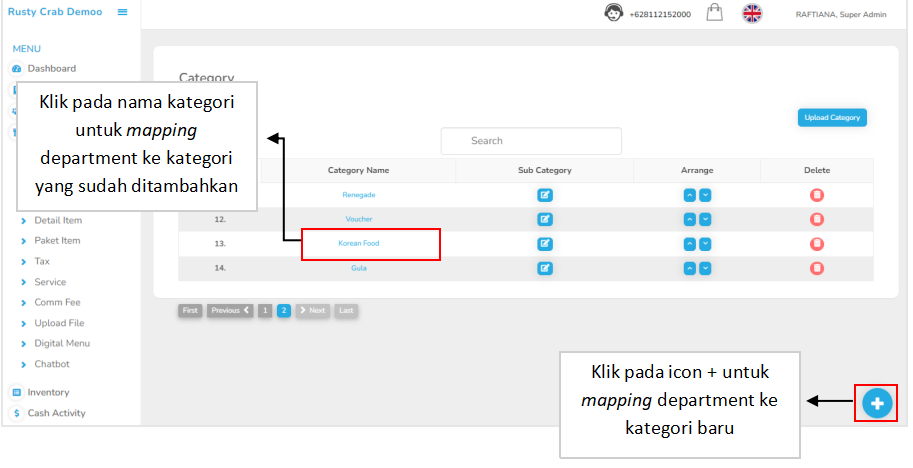Screen dimensions: 913x468
Task: Change language via UK flag
Action: click(x=752, y=13)
